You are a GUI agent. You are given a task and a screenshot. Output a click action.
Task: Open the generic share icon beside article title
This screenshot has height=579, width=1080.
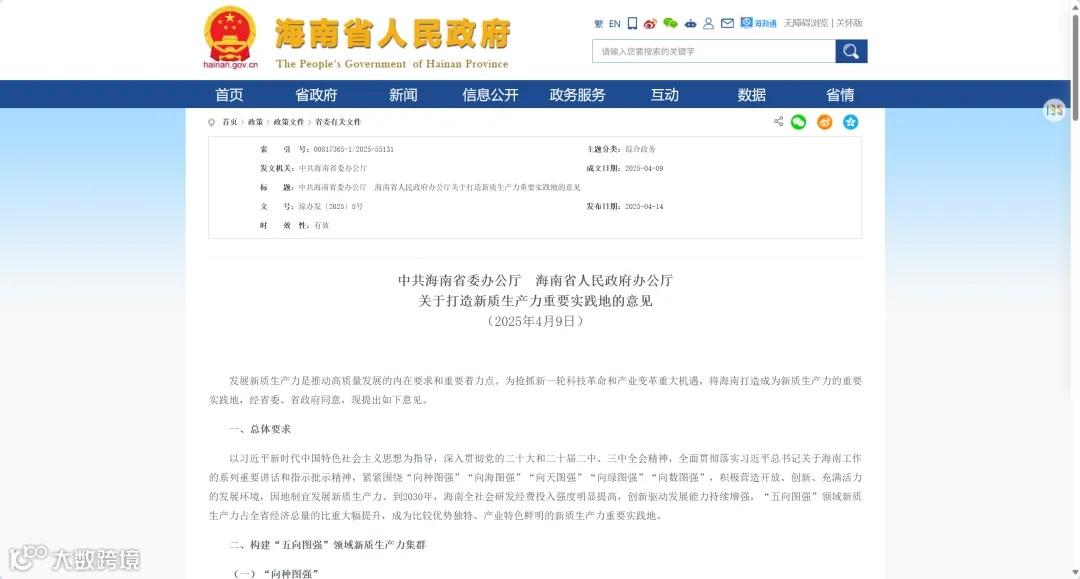tap(778, 122)
